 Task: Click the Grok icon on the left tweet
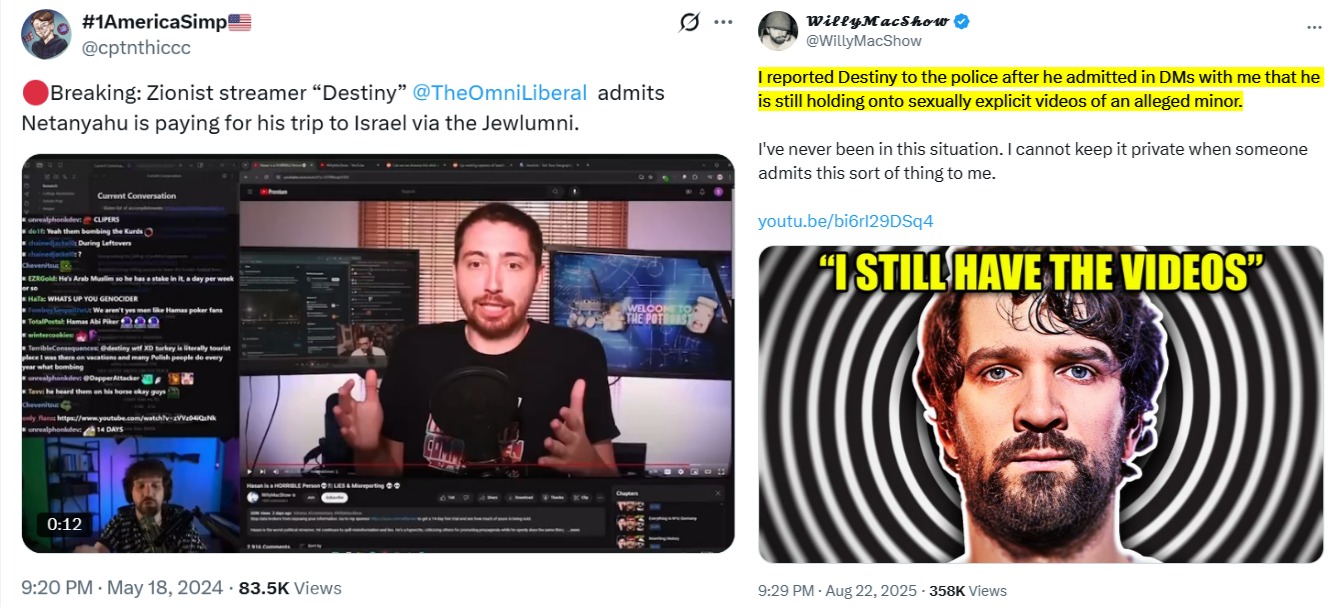[688, 23]
